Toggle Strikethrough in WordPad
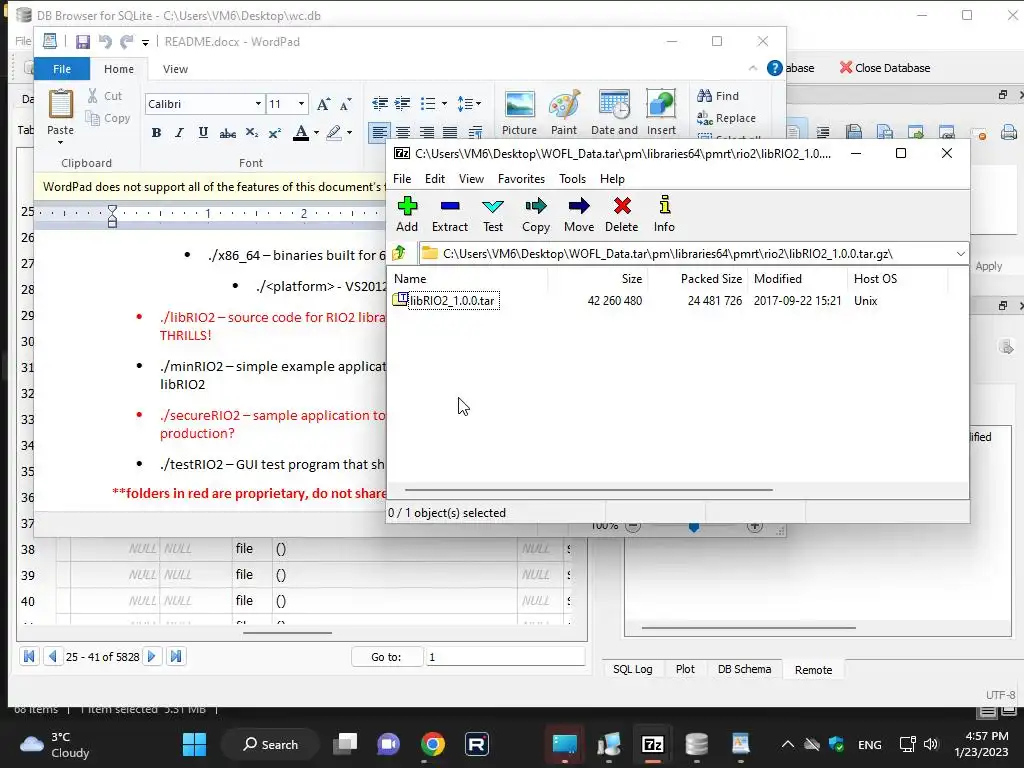 coord(227,133)
